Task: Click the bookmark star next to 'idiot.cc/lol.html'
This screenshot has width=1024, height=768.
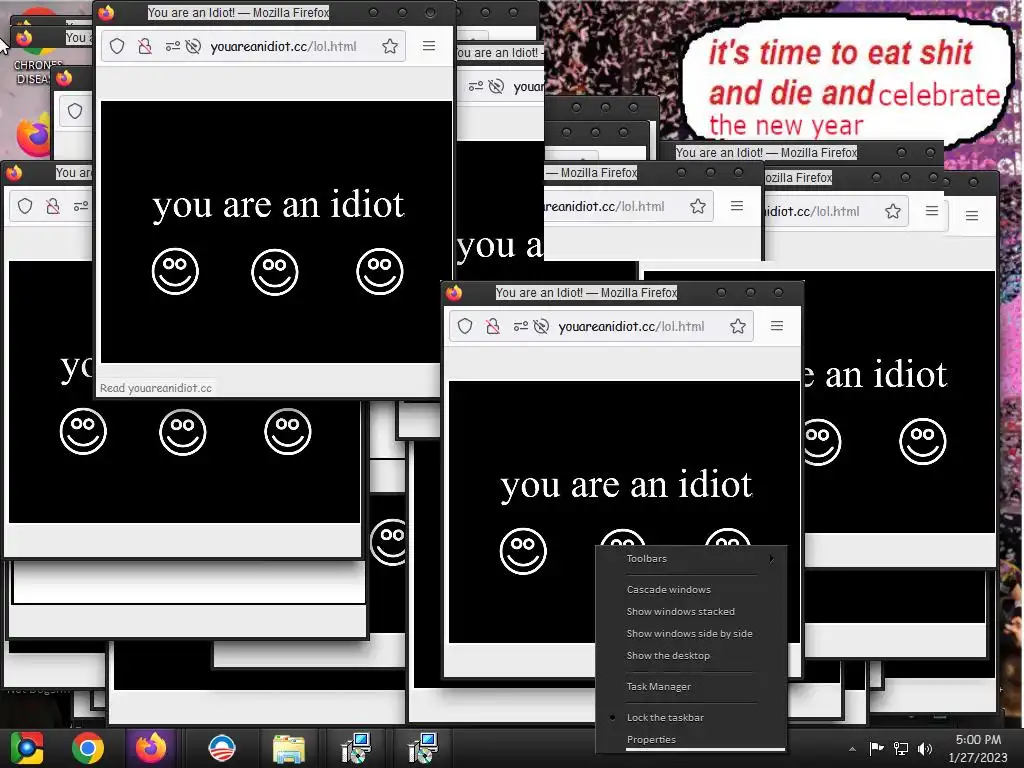Action: [x=893, y=211]
